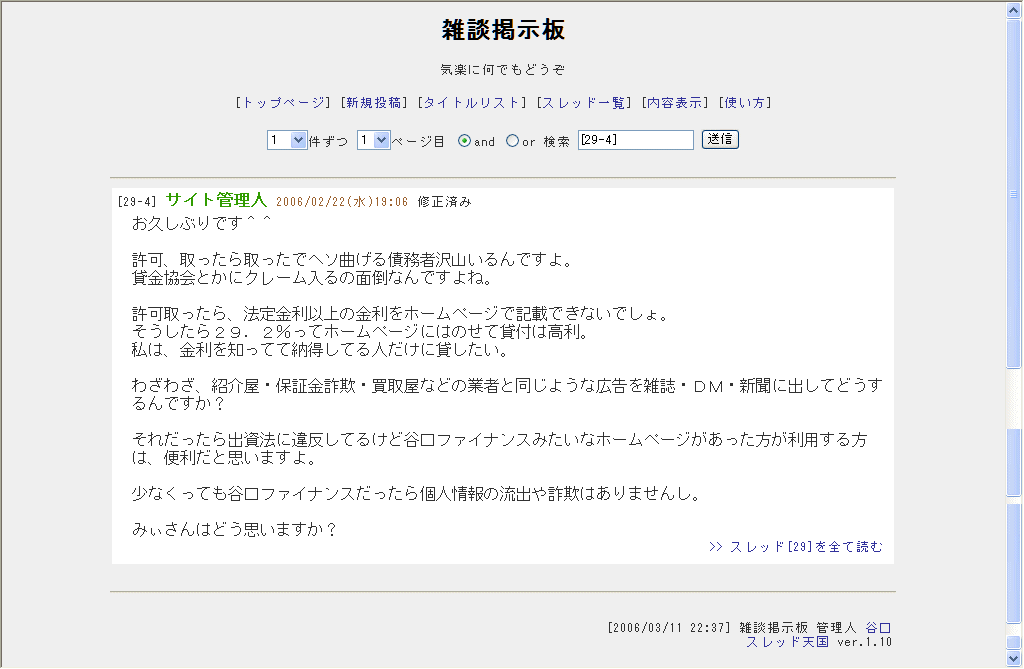Click the 内容表示 link
1024x669 pixels.
coord(675,103)
